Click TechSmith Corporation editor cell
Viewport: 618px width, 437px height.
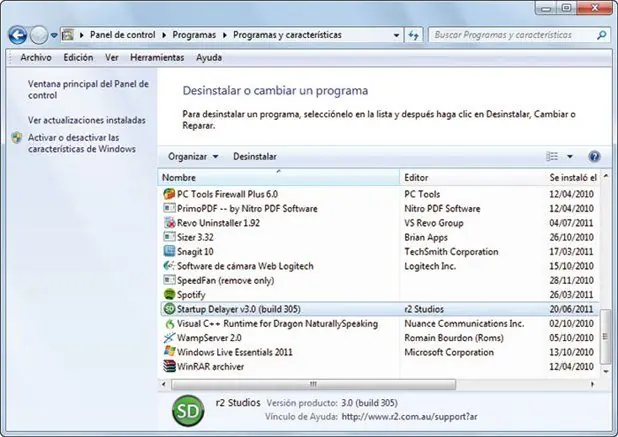click(451, 251)
